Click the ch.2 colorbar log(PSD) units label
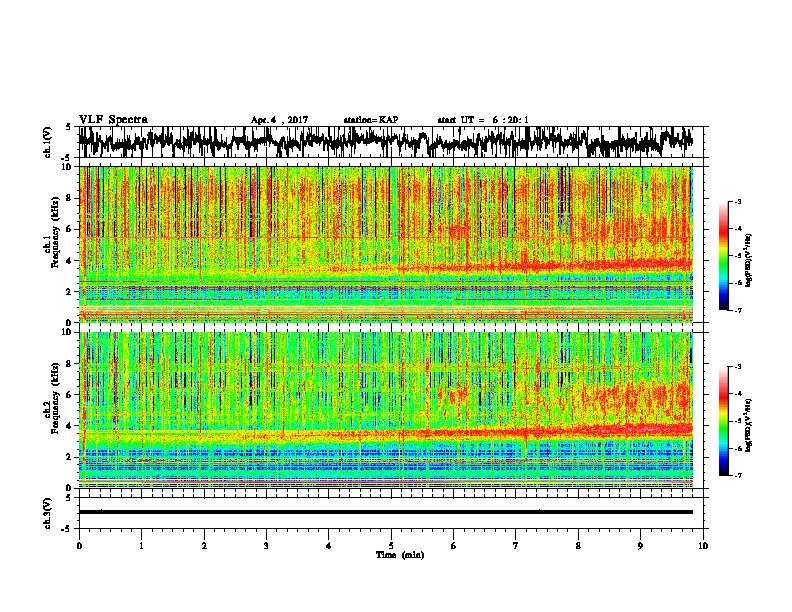 coord(749,423)
